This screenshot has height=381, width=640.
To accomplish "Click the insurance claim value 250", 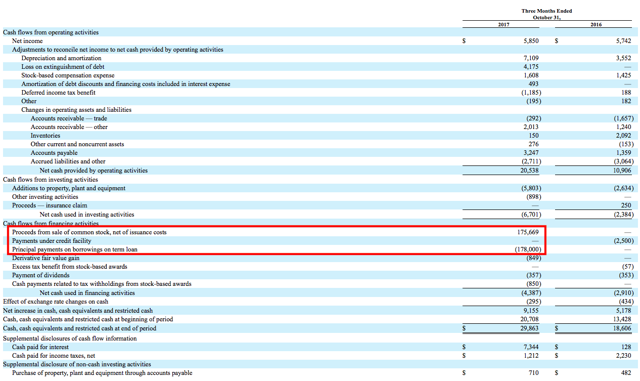I will (626, 206).
